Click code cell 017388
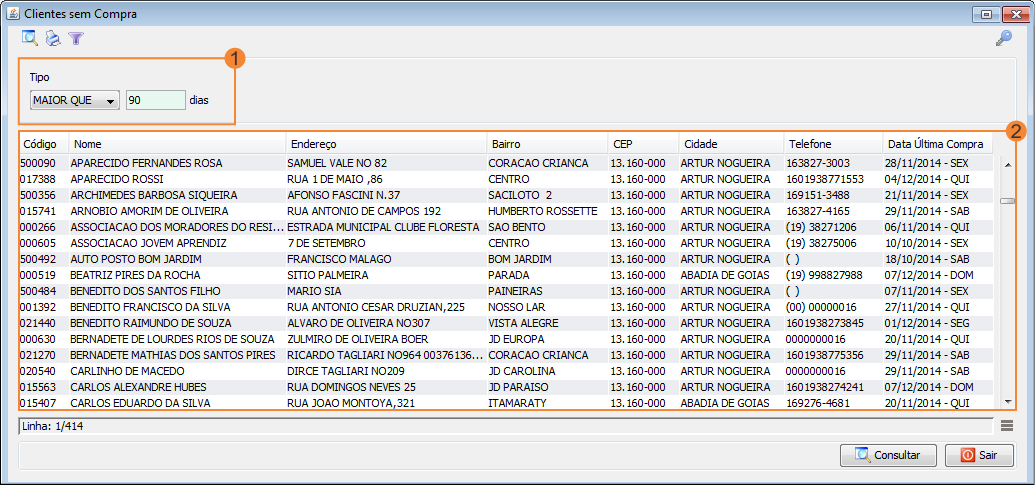This screenshot has height=485, width=1035. click(x=40, y=179)
